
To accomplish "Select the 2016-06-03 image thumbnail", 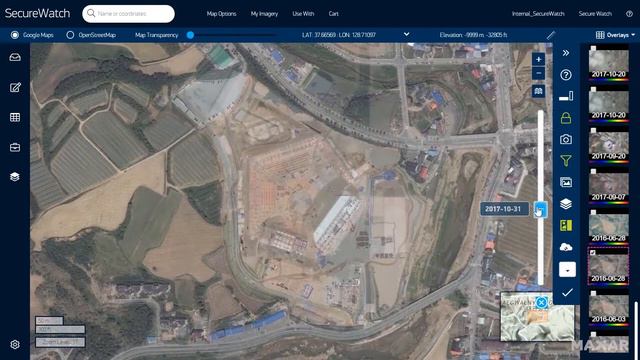I will [x=609, y=309].
